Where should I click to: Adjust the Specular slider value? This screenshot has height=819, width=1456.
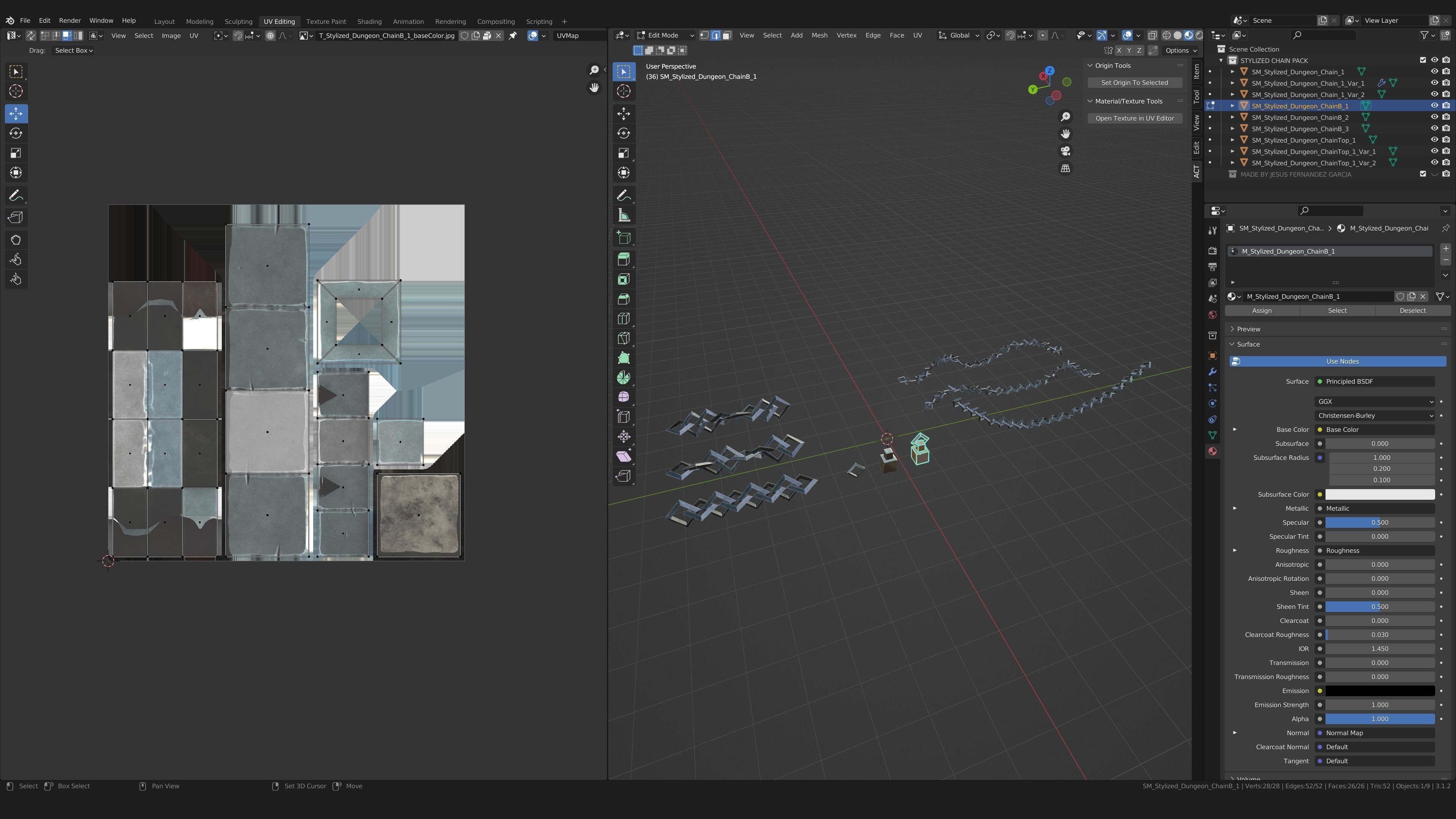[x=1379, y=522]
